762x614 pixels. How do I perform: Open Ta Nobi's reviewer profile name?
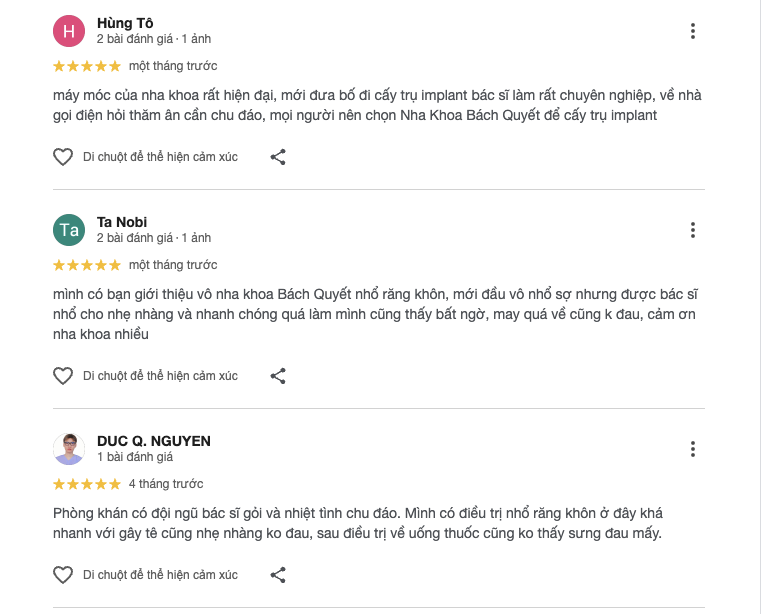(x=122, y=222)
